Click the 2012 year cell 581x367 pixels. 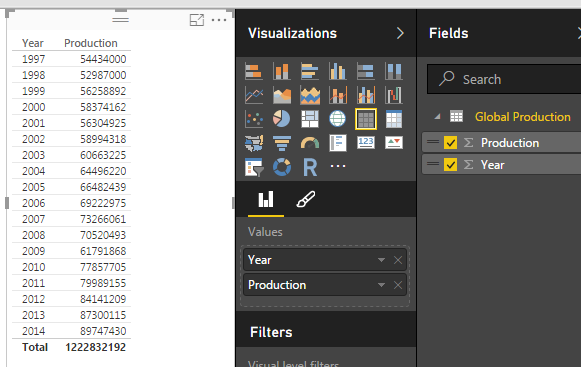(x=33, y=299)
